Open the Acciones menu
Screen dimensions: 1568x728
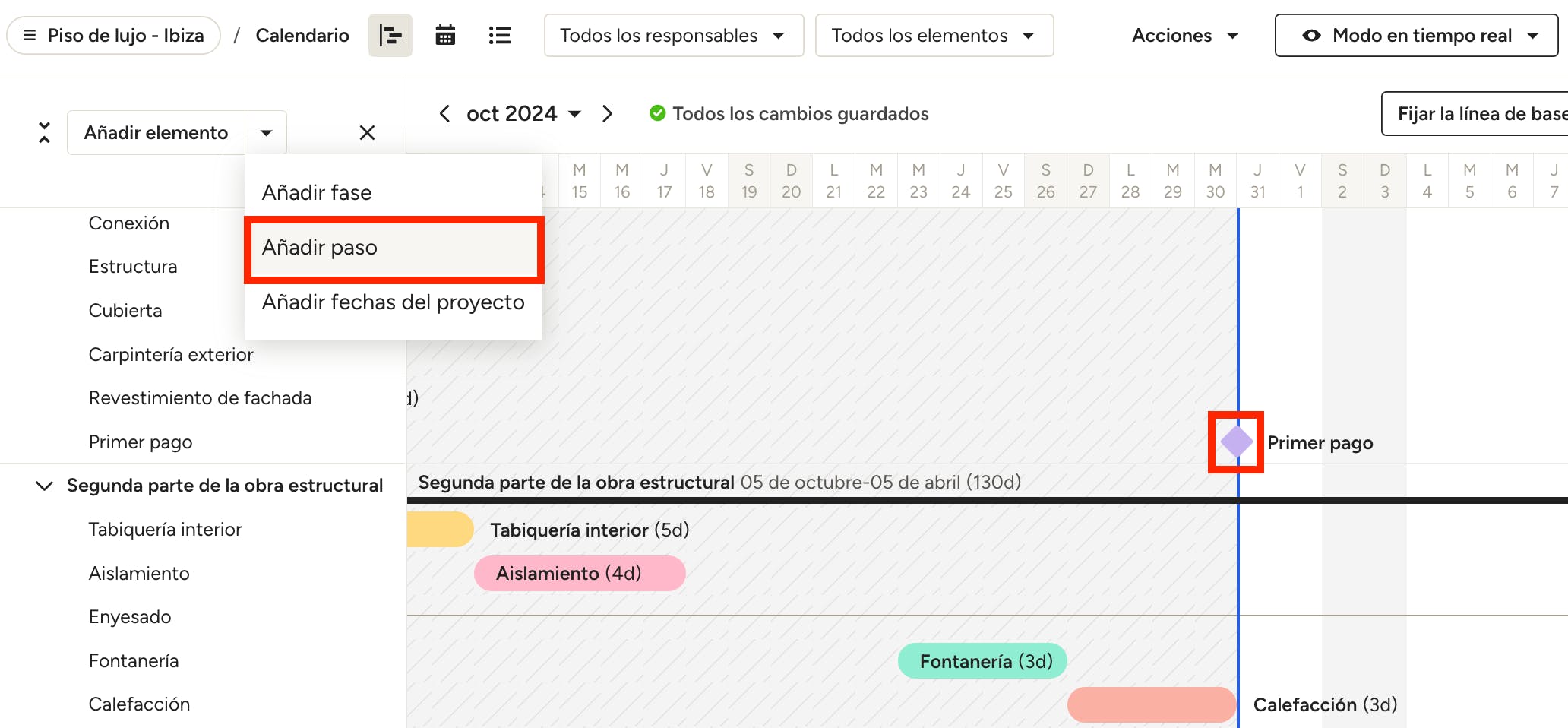tap(1184, 36)
